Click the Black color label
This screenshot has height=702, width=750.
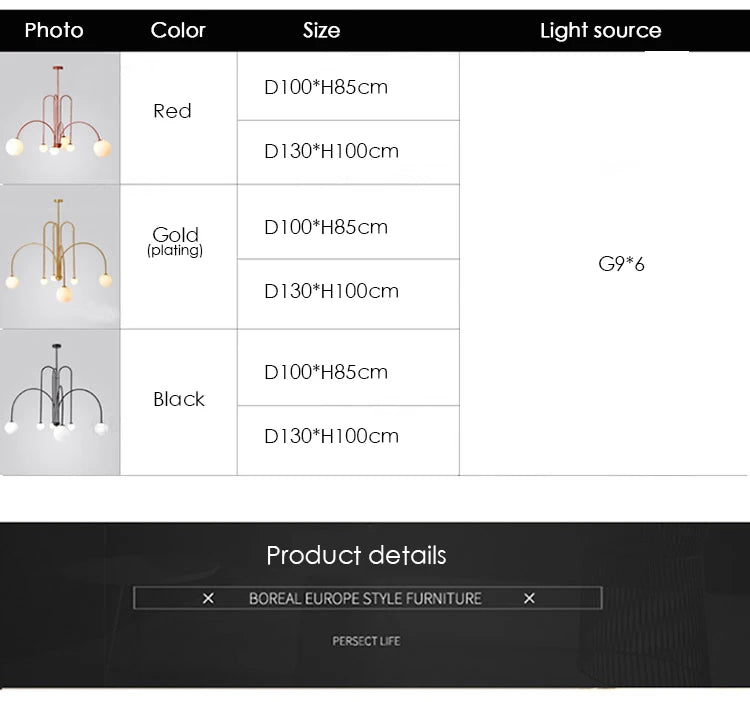tap(179, 399)
